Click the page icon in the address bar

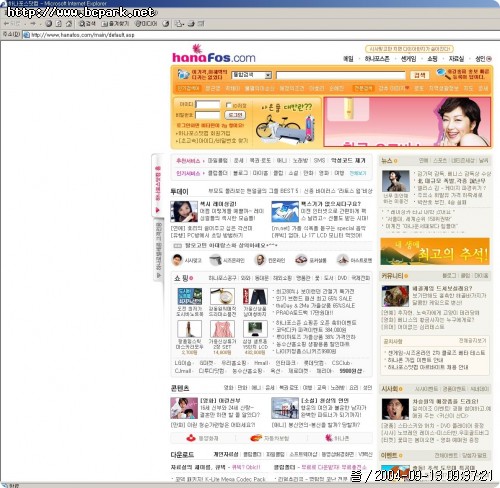tap(27, 35)
